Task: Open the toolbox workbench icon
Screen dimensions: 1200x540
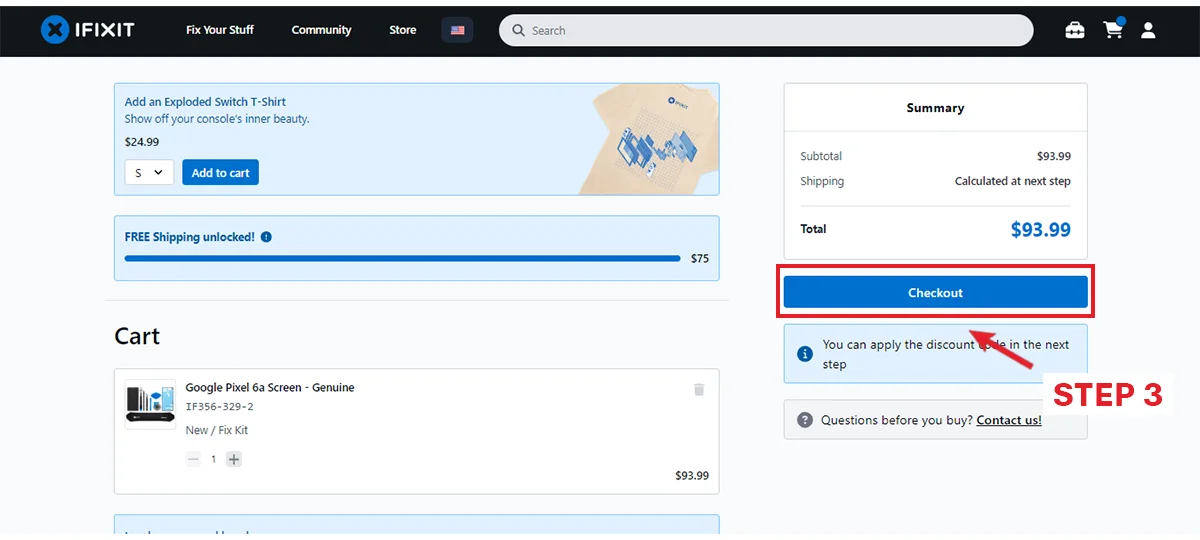Action: pos(1075,30)
